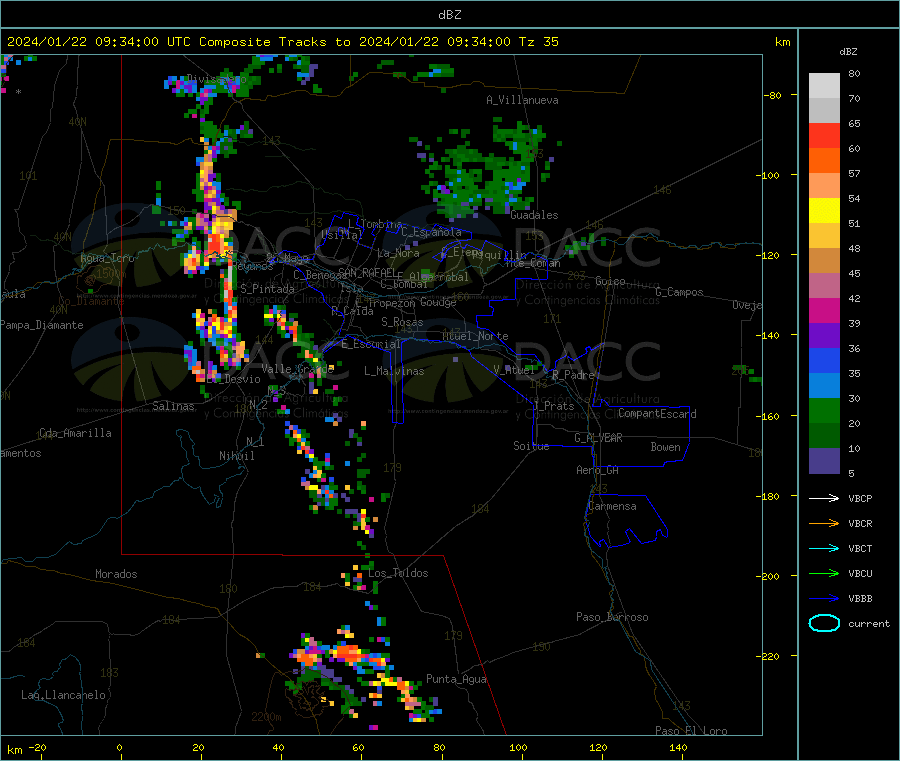Click the Bowen location label
The image size is (900, 761).
665,447
